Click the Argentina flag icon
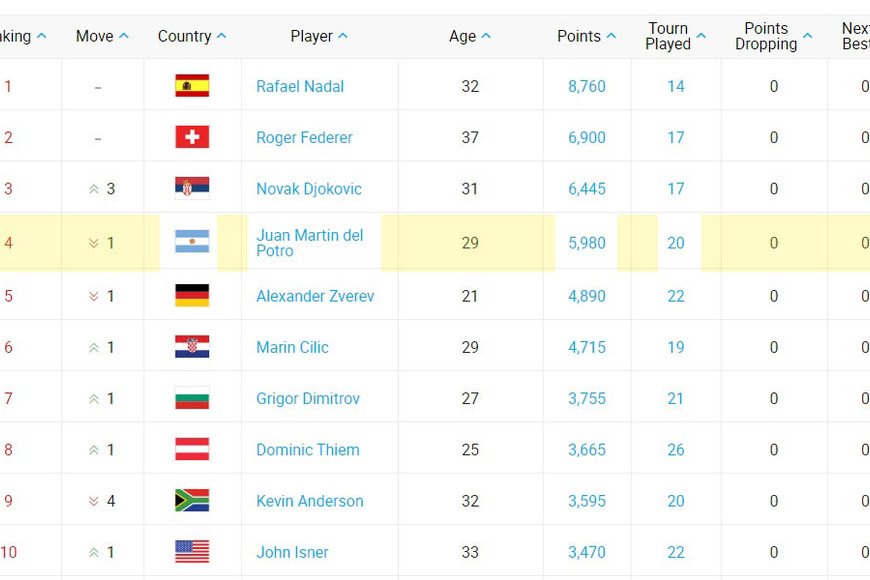Screen dimensions: 870x580 (192, 242)
